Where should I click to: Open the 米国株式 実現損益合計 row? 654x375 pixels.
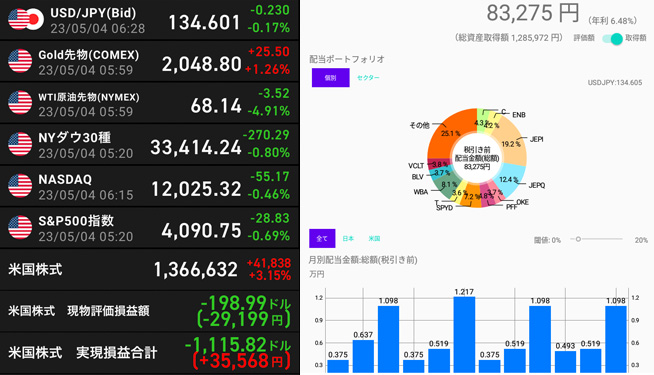tap(150, 353)
